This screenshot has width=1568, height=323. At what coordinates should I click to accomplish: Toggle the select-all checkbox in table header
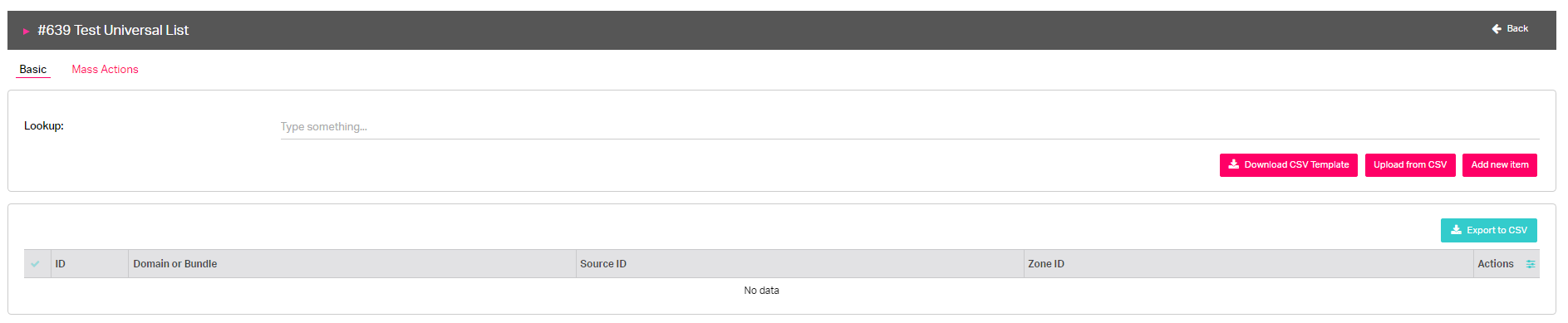[35, 264]
